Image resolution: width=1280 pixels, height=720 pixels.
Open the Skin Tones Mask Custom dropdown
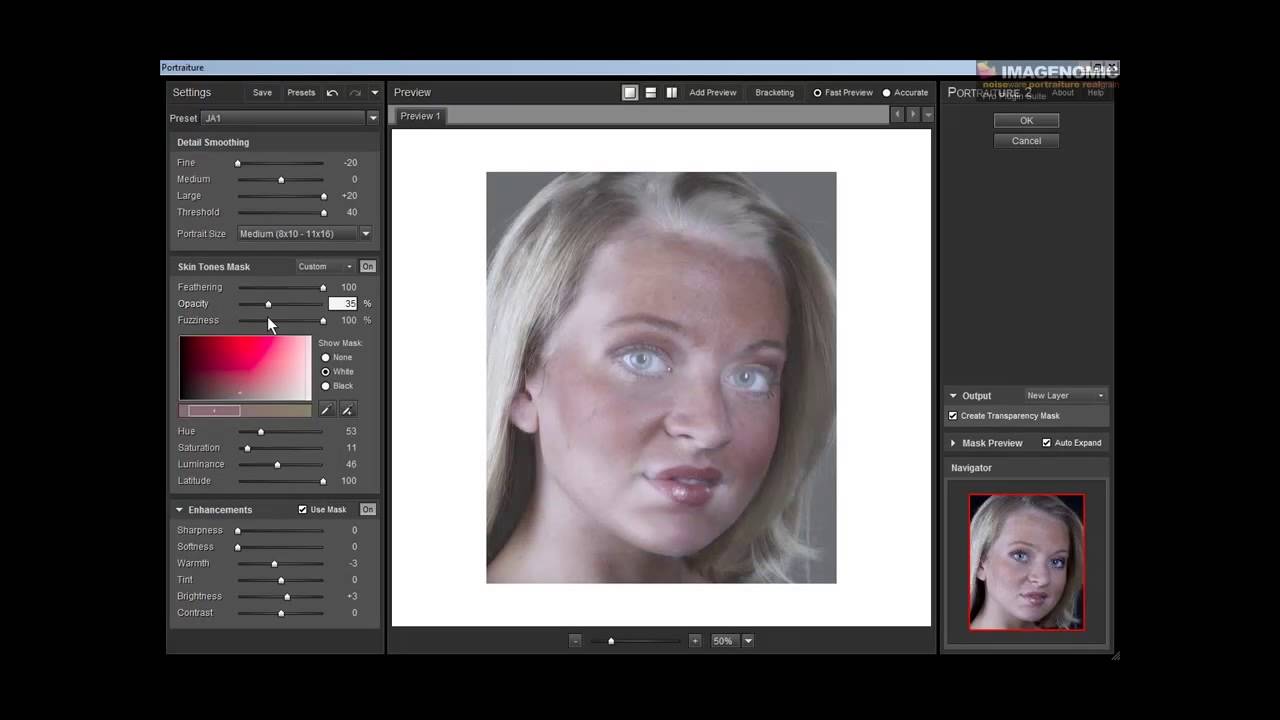pos(325,267)
